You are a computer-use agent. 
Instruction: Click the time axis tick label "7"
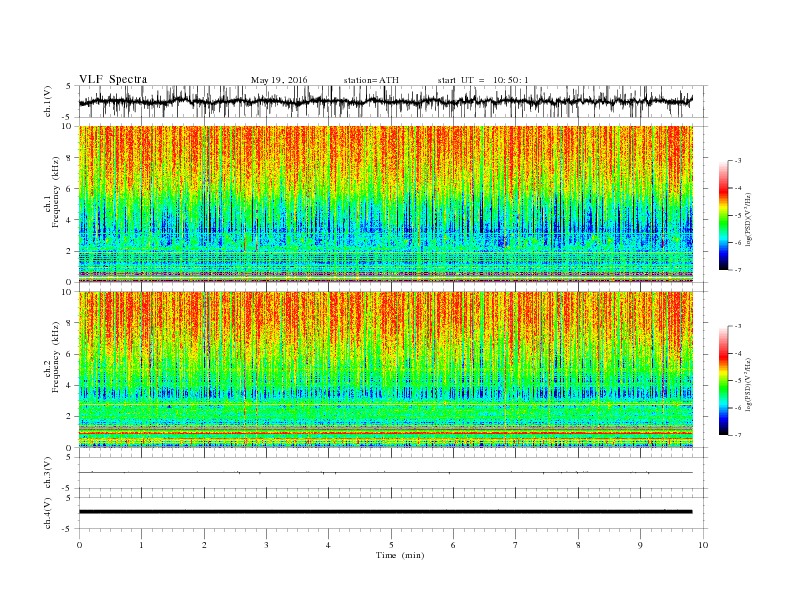tap(516, 545)
